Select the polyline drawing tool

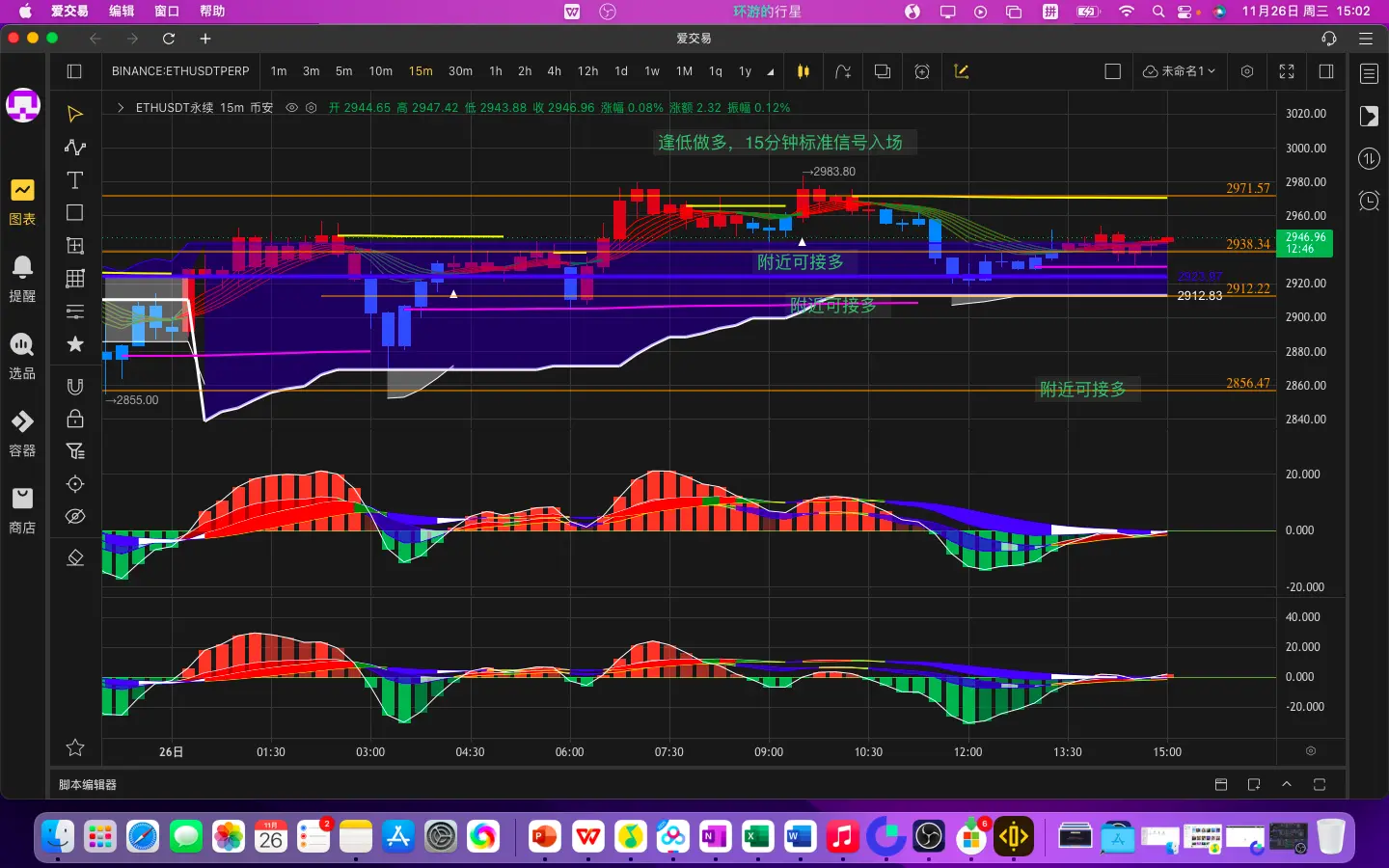[74, 148]
